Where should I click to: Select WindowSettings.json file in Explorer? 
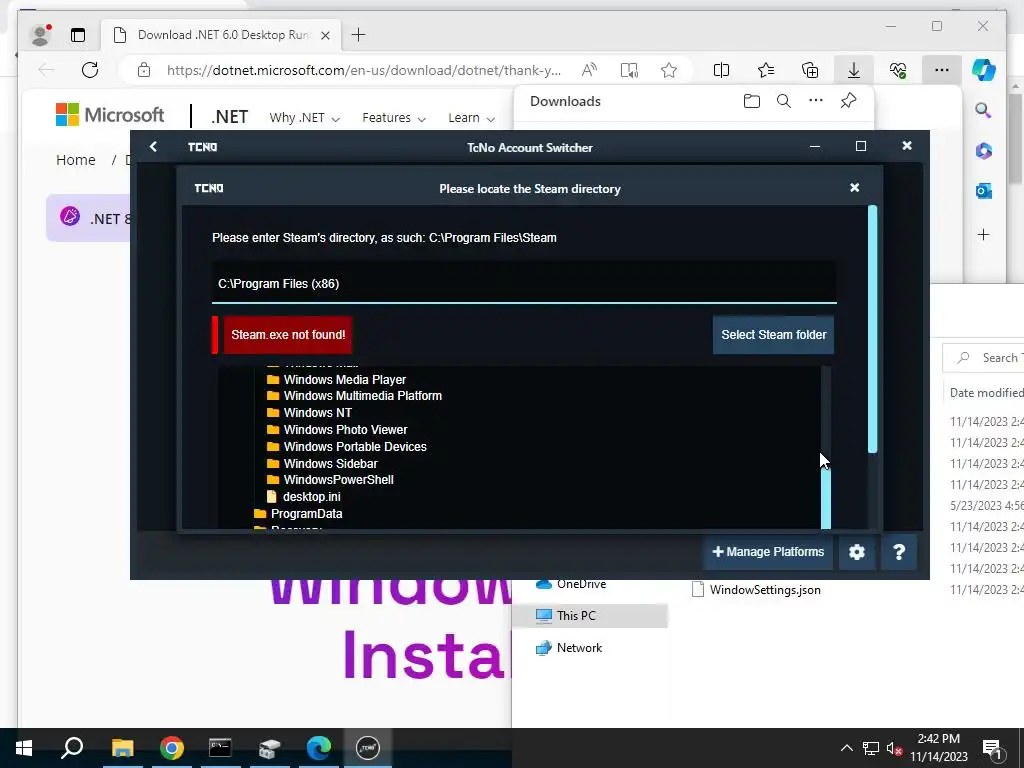tap(756, 590)
